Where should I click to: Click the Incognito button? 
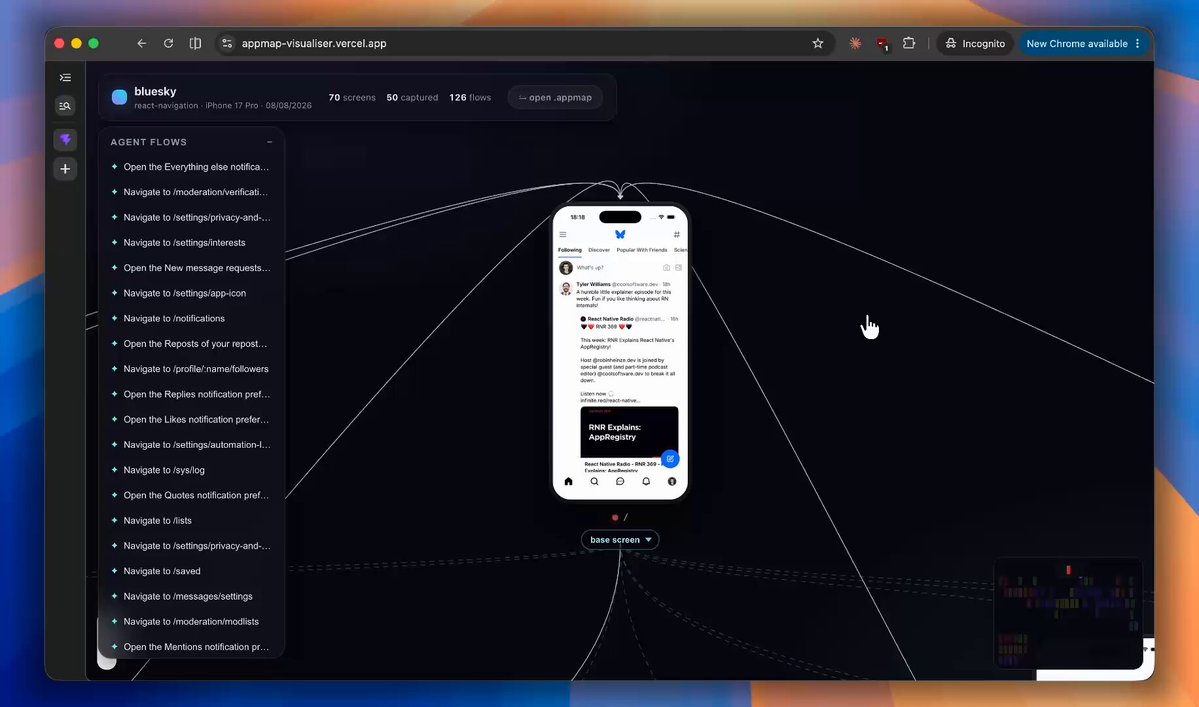point(975,44)
